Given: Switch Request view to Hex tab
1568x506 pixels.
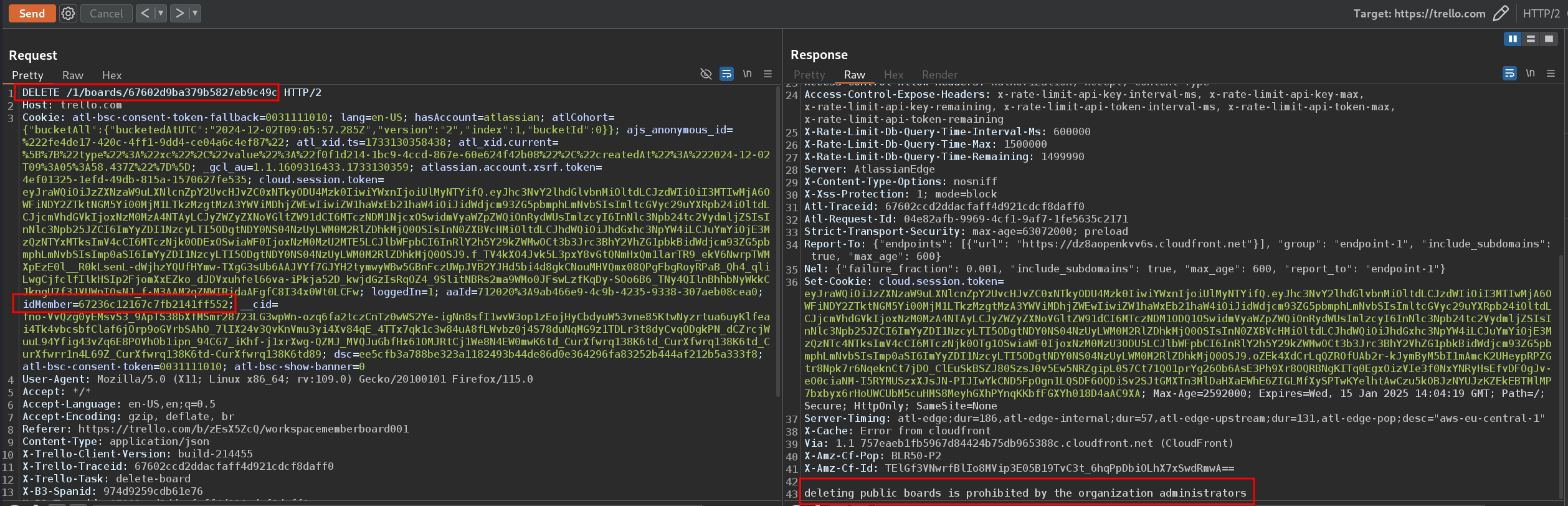Looking at the screenshot, I should [x=112, y=75].
